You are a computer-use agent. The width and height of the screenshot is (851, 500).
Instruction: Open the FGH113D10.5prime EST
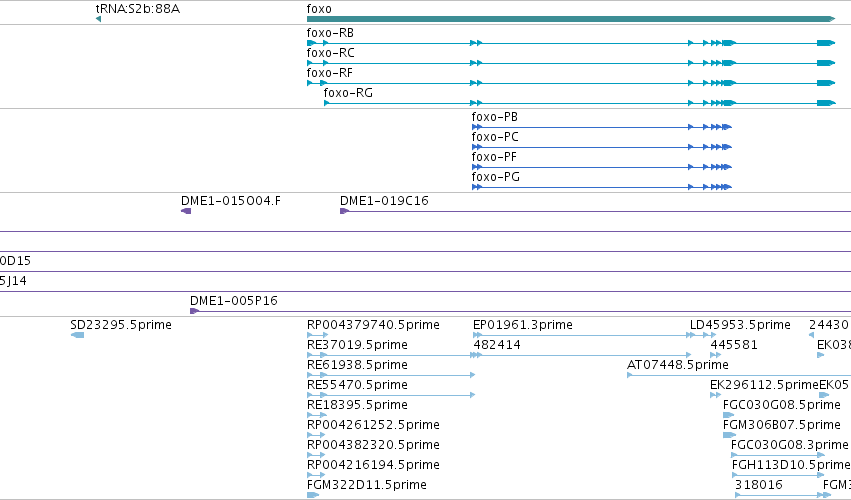pos(778,475)
